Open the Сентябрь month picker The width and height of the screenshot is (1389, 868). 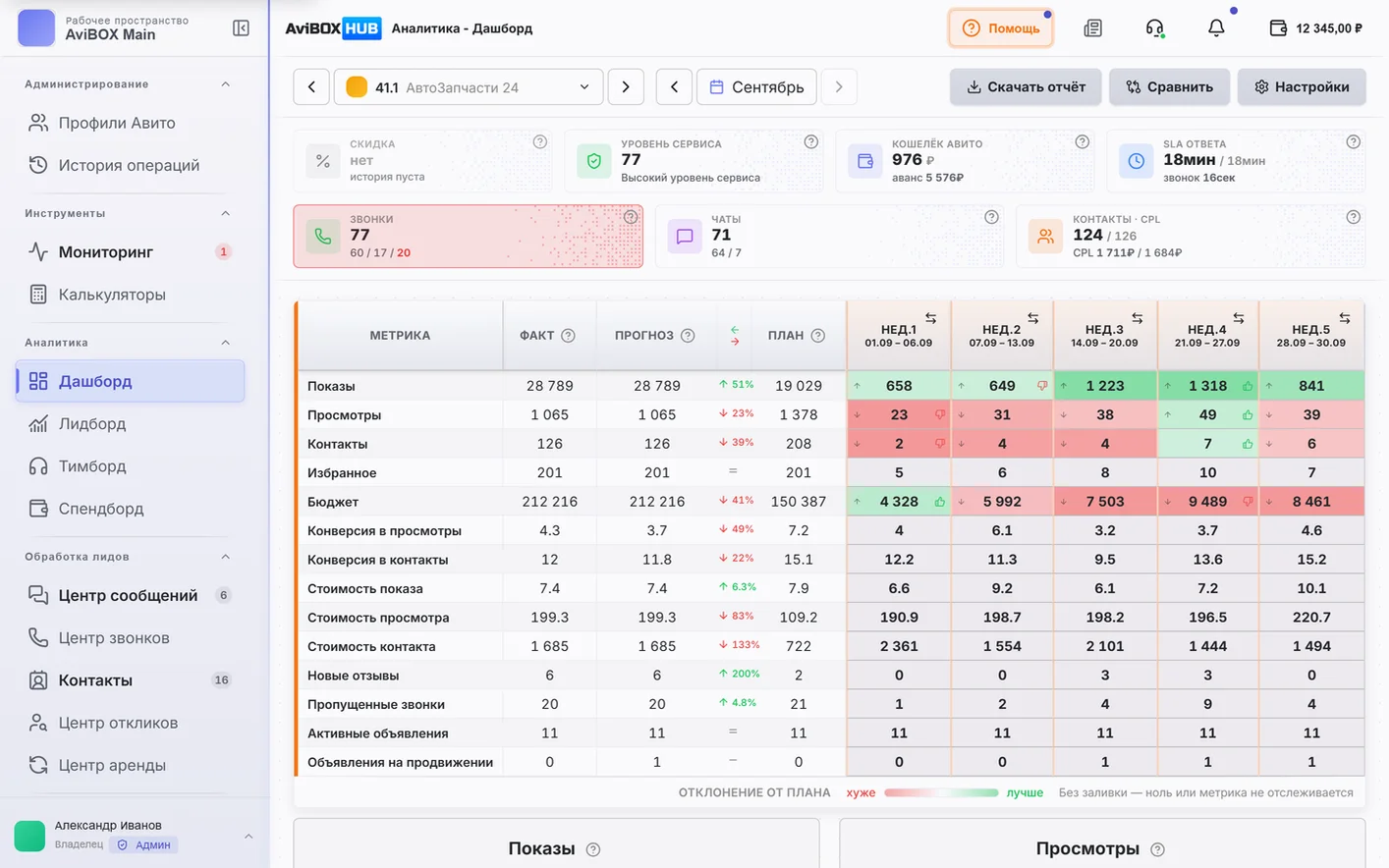point(756,87)
